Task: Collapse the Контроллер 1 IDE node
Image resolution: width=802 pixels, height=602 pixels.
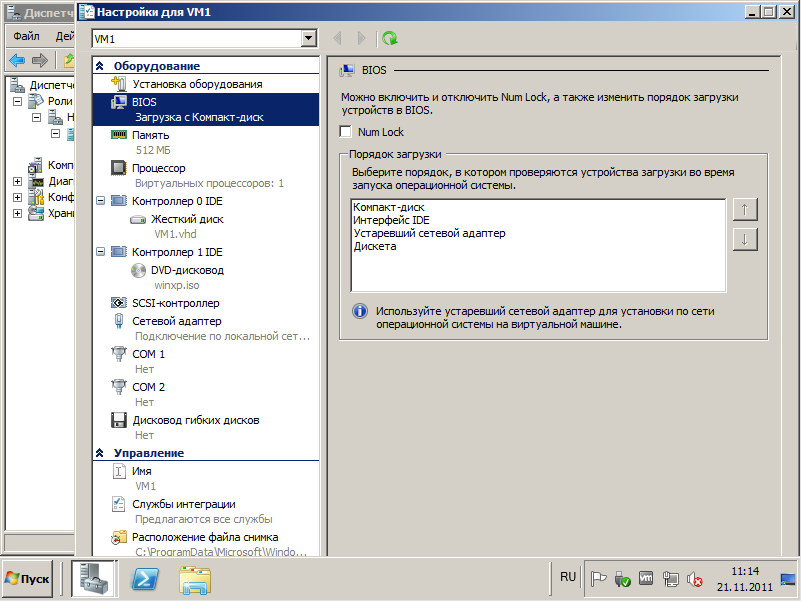Action: click(100, 252)
